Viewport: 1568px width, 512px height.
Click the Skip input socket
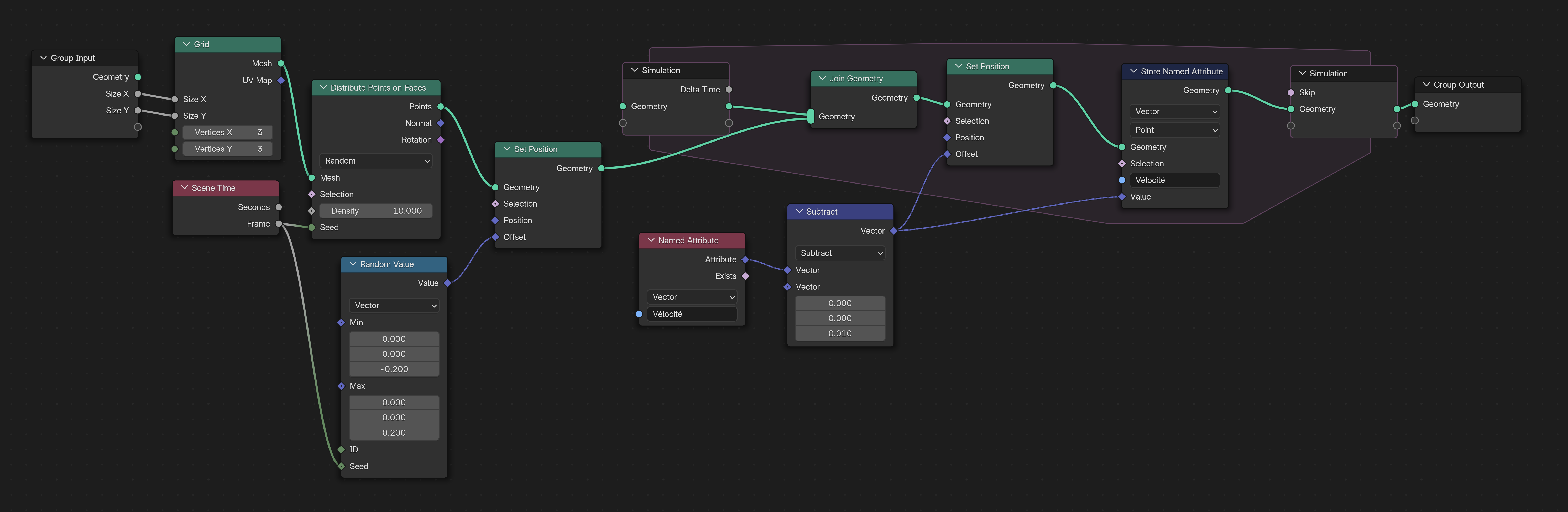[x=1291, y=92]
